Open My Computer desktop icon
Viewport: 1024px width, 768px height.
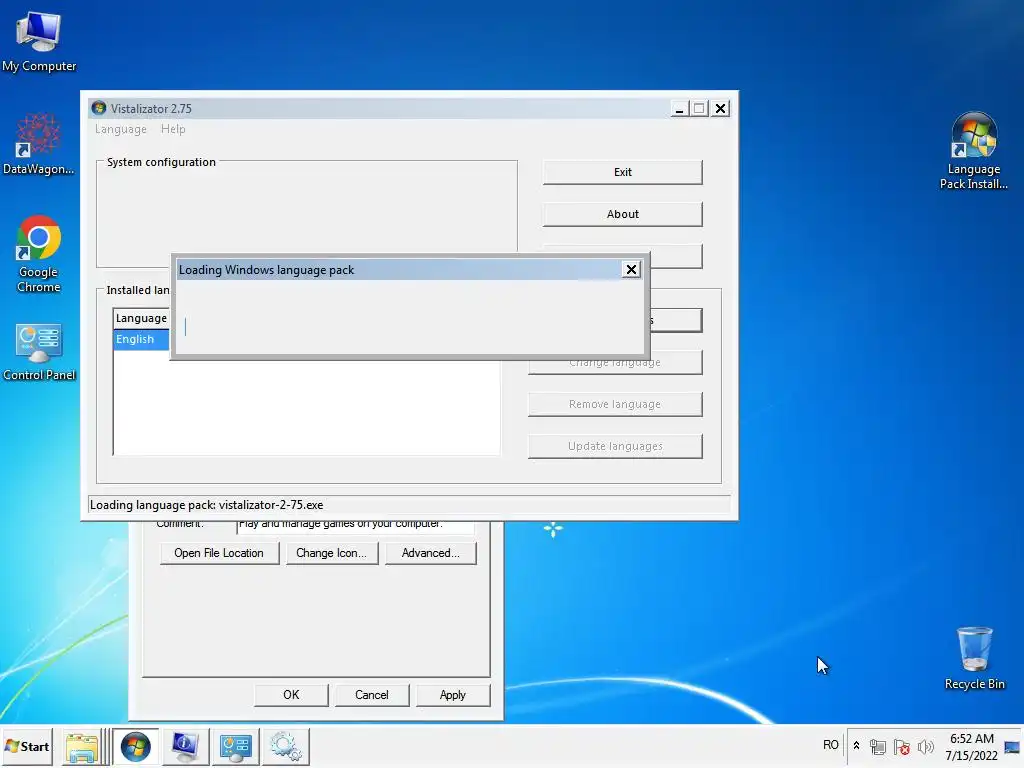(39, 42)
